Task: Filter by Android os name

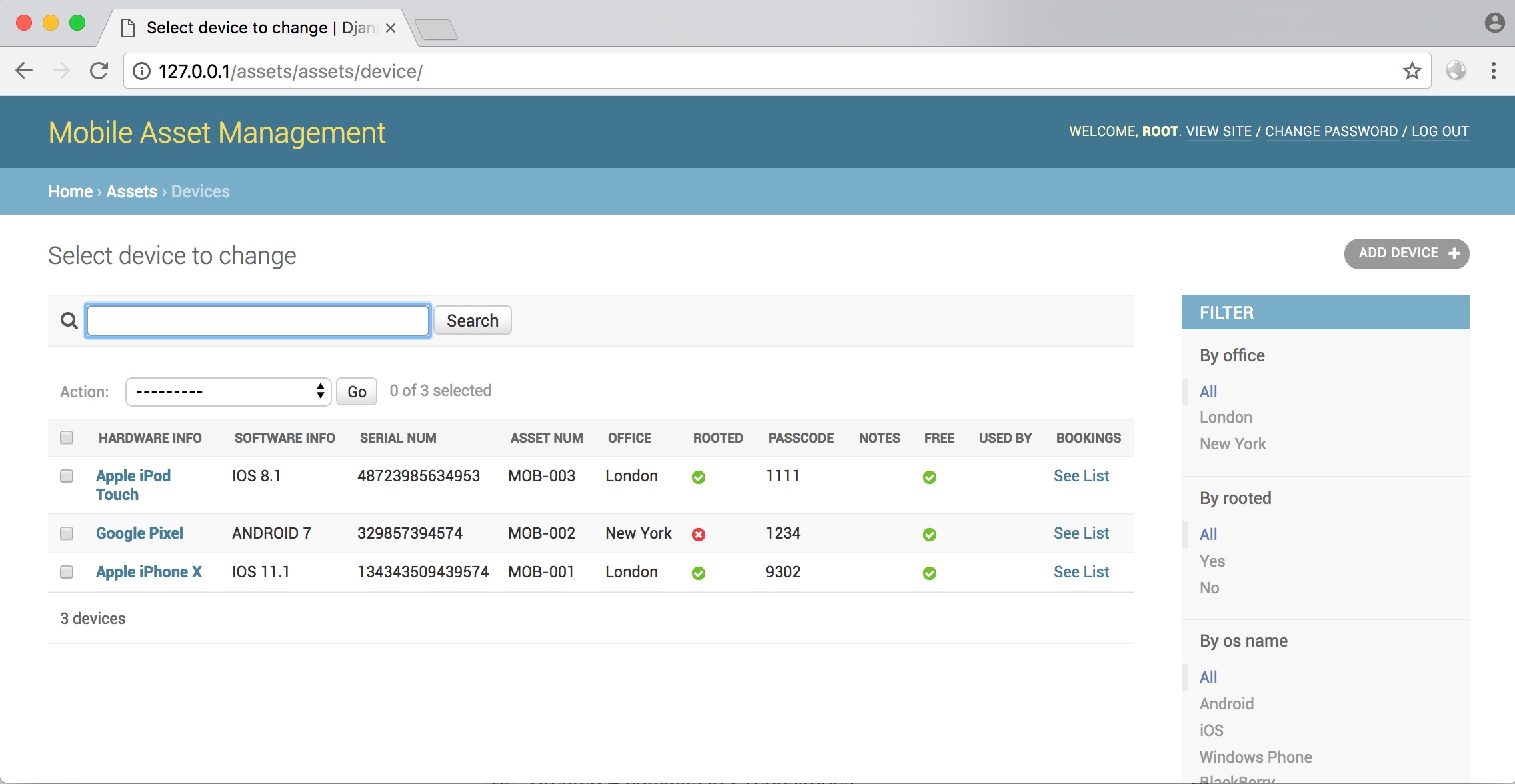Action: pyautogui.click(x=1226, y=703)
